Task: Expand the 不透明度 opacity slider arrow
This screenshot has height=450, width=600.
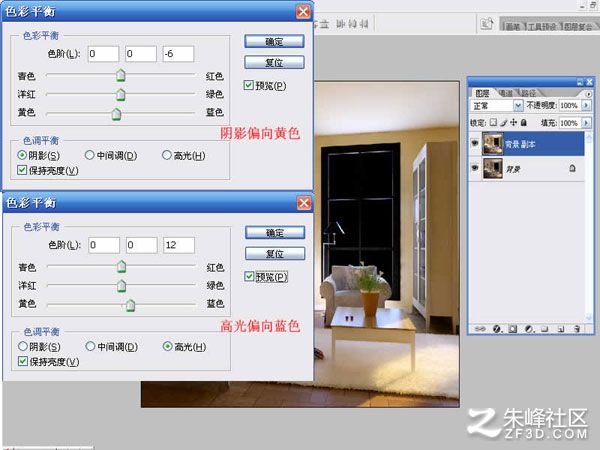Action: pyautogui.click(x=586, y=105)
